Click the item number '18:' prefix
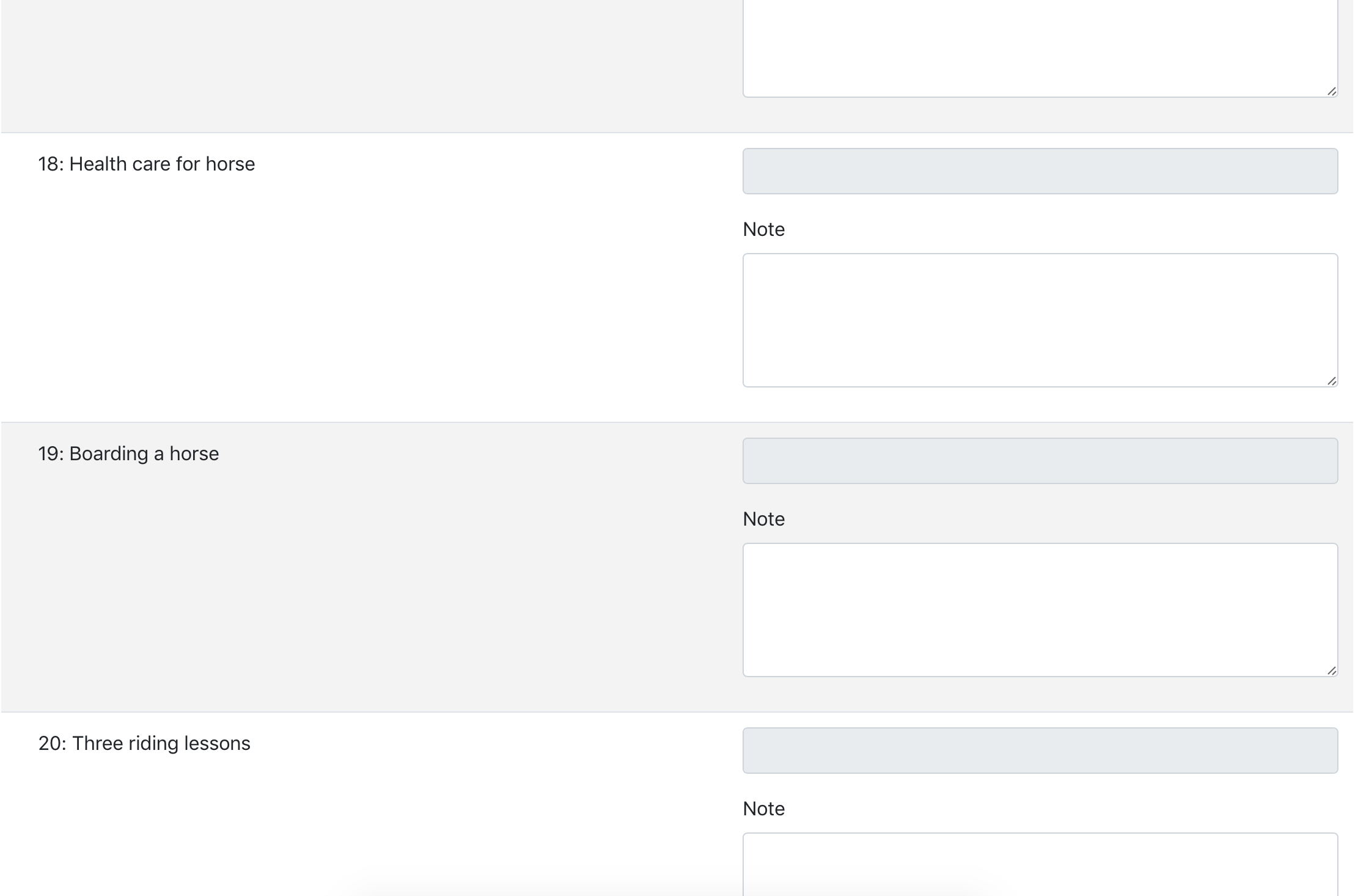The height and width of the screenshot is (896, 1358). [x=51, y=164]
